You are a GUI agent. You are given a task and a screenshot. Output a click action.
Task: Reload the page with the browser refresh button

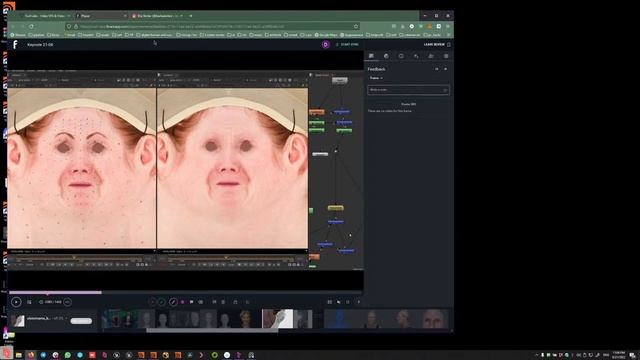(x=31, y=26)
